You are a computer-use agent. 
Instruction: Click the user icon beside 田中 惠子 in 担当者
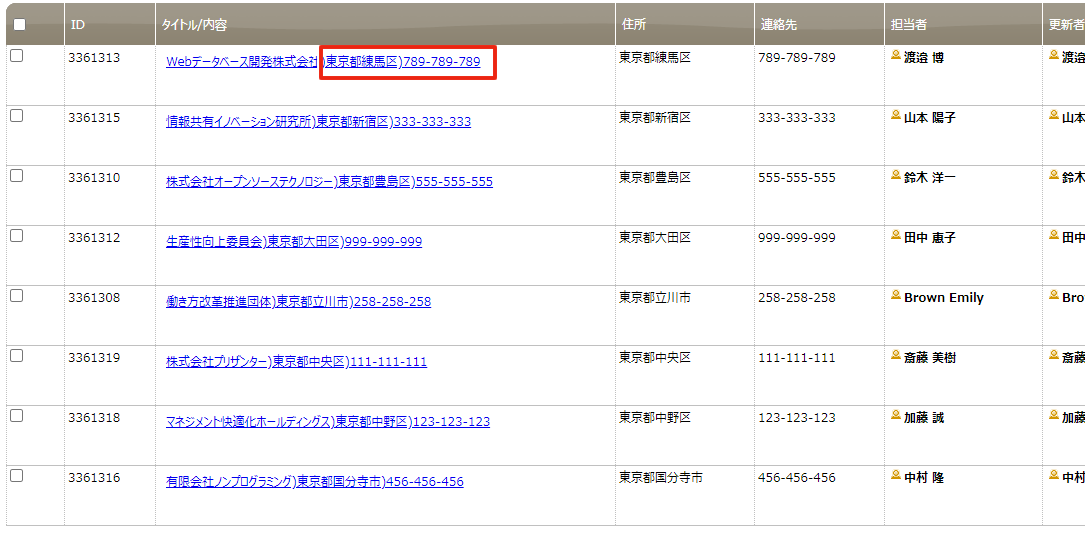896,235
